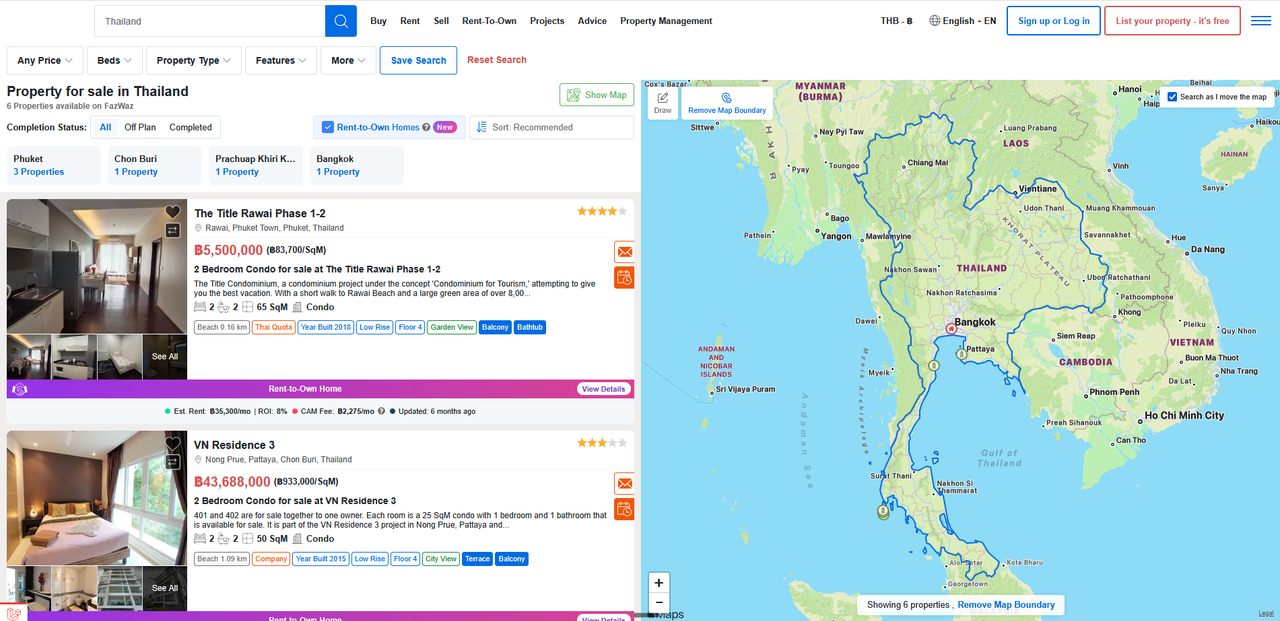Select Completed completion status
The image size is (1280, 621).
[190, 127]
